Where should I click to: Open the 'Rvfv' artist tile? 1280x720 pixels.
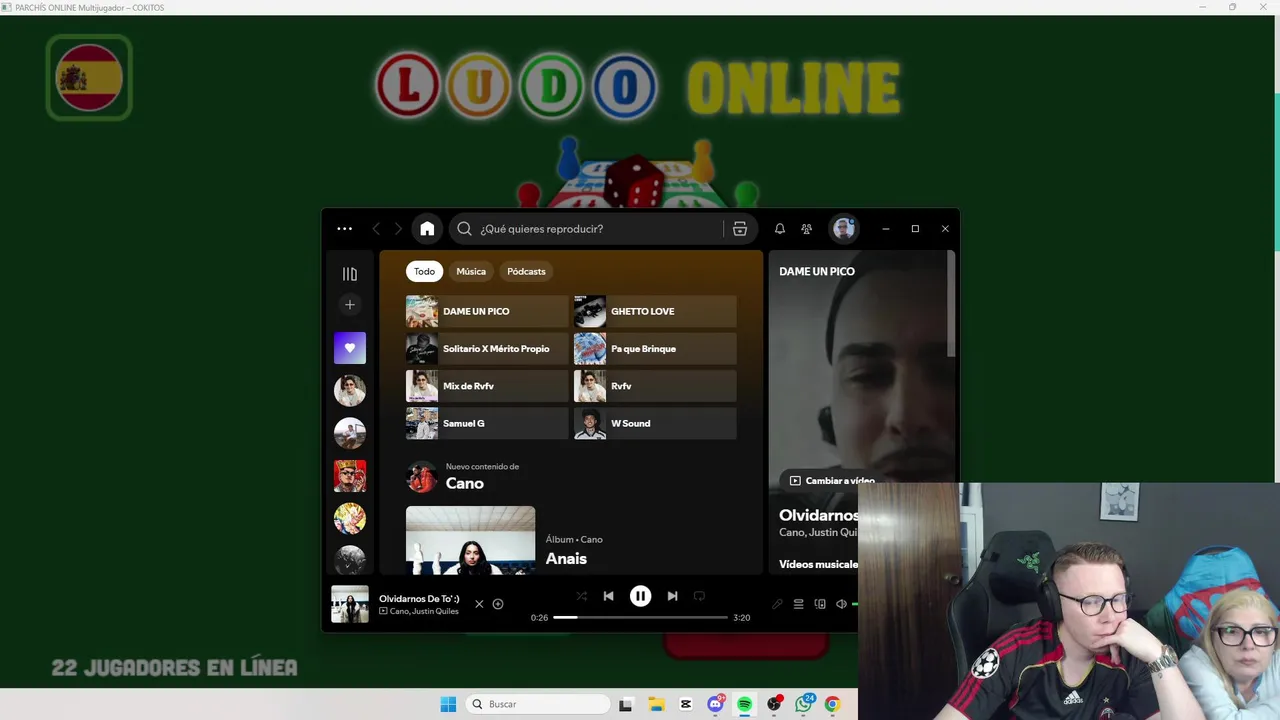point(655,386)
